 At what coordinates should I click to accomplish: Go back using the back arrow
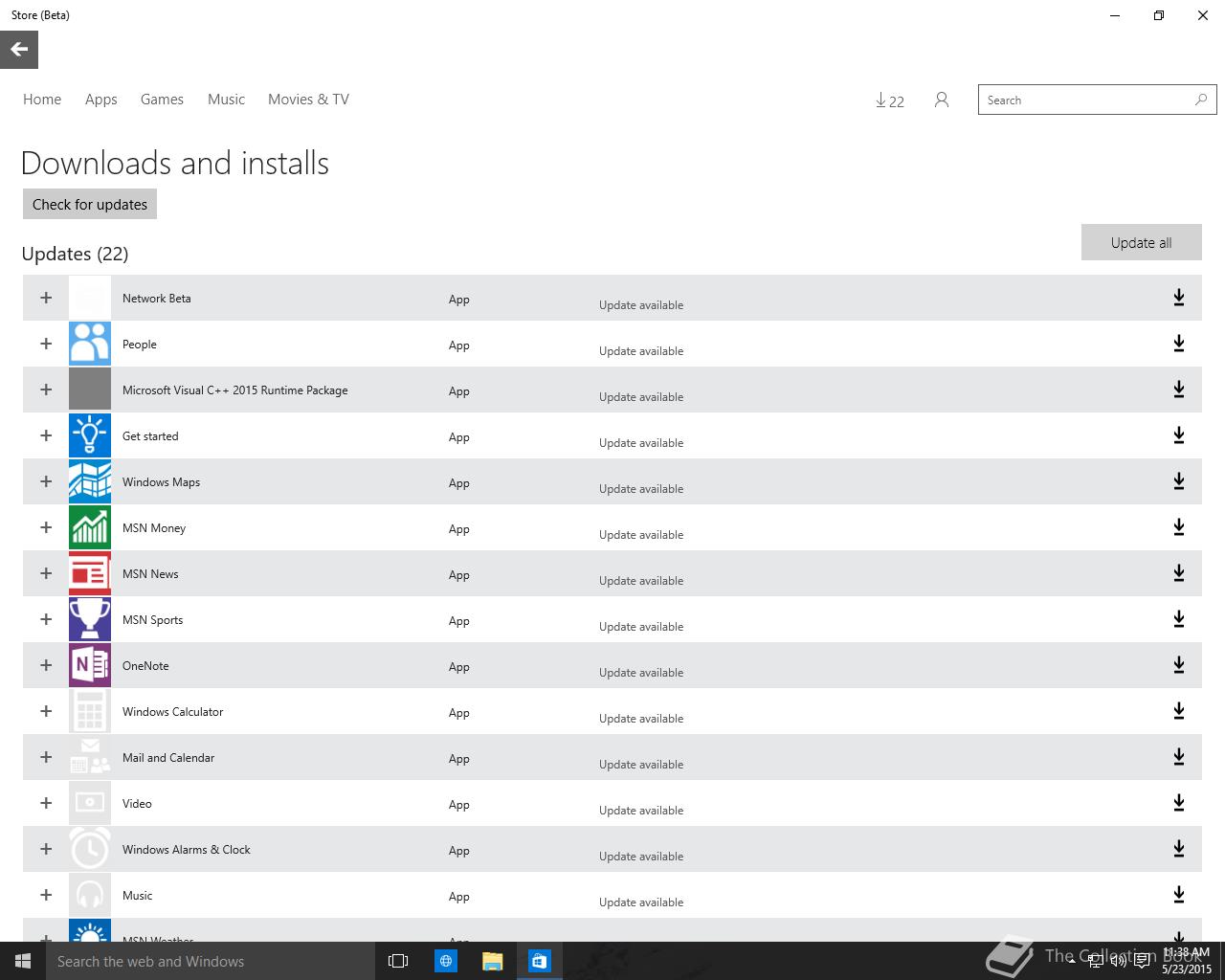click(19, 50)
